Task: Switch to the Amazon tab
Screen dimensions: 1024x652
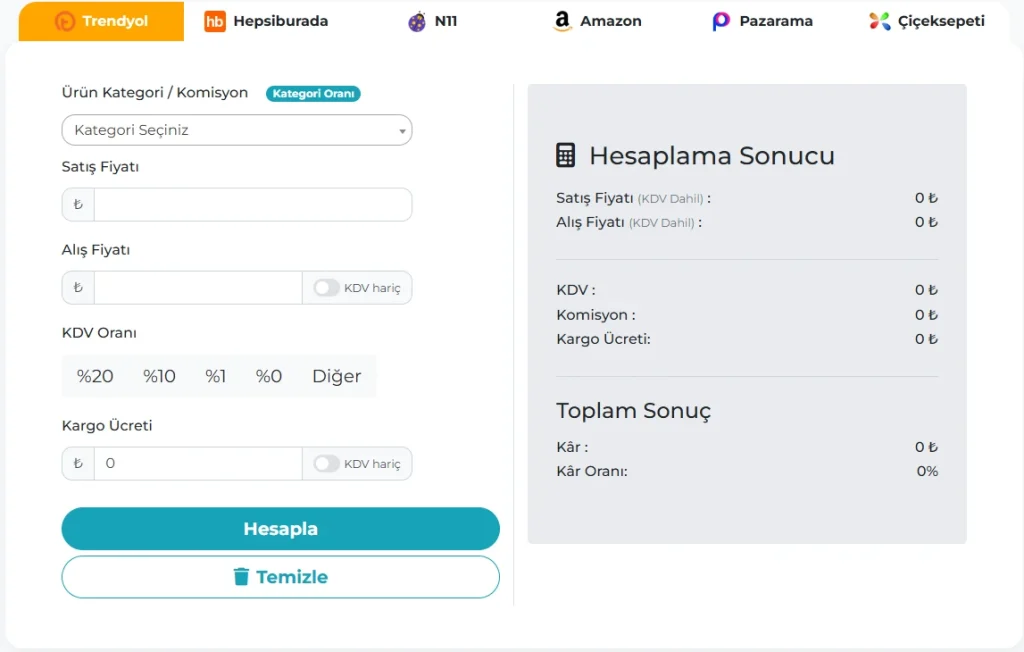Action: click(x=597, y=20)
